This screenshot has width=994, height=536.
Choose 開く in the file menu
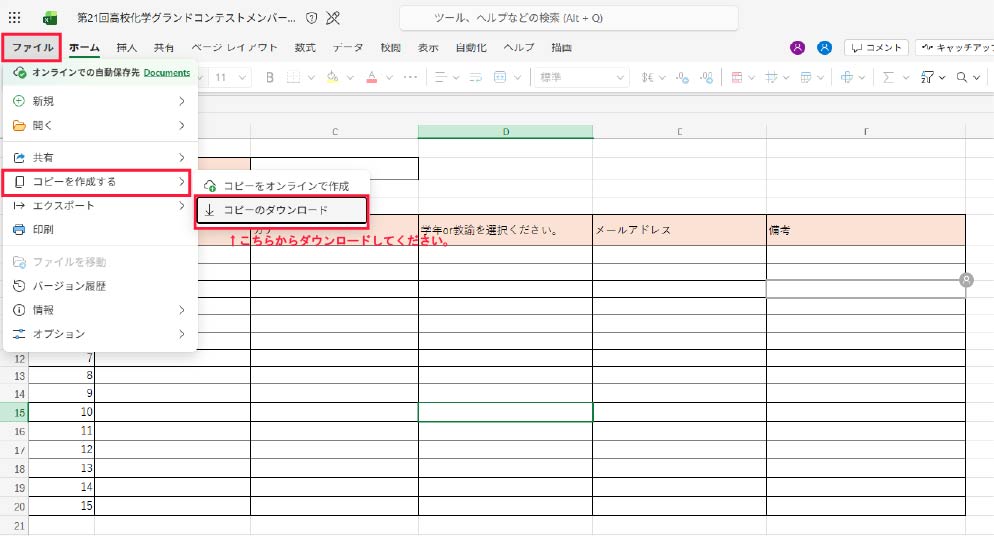[x=100, y=125]
